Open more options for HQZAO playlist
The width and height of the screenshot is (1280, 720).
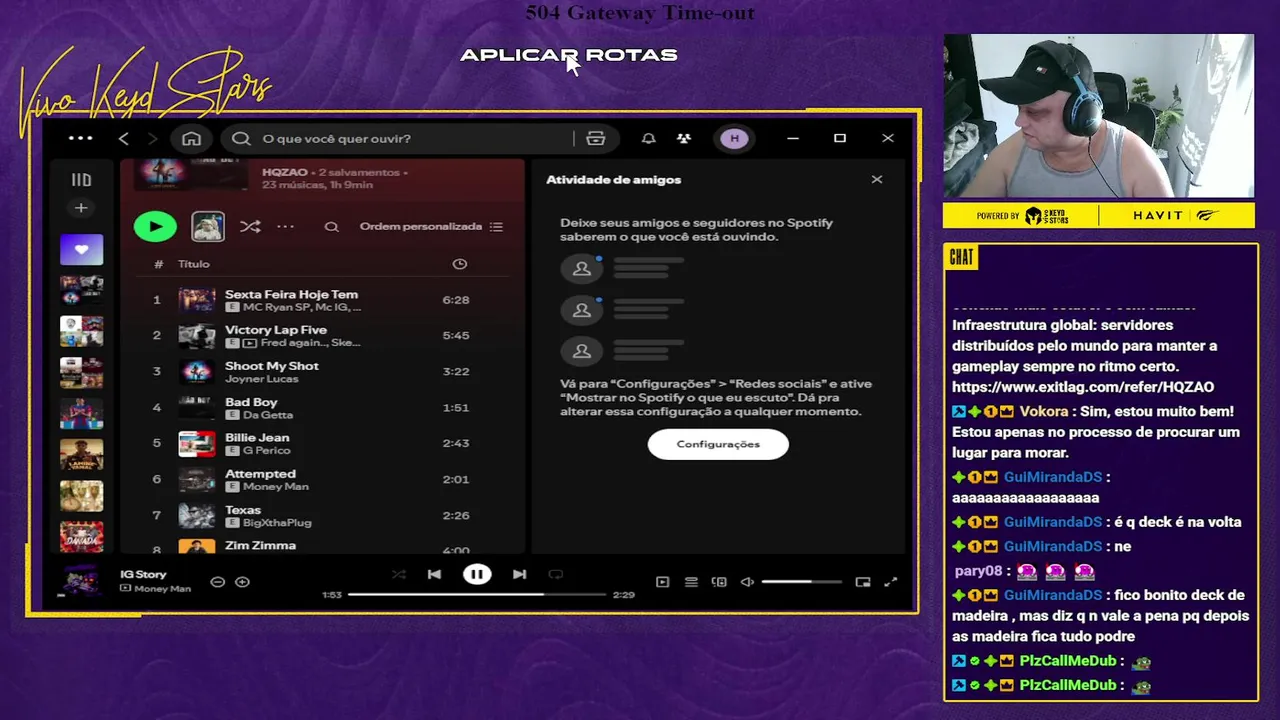click(286, 226)
